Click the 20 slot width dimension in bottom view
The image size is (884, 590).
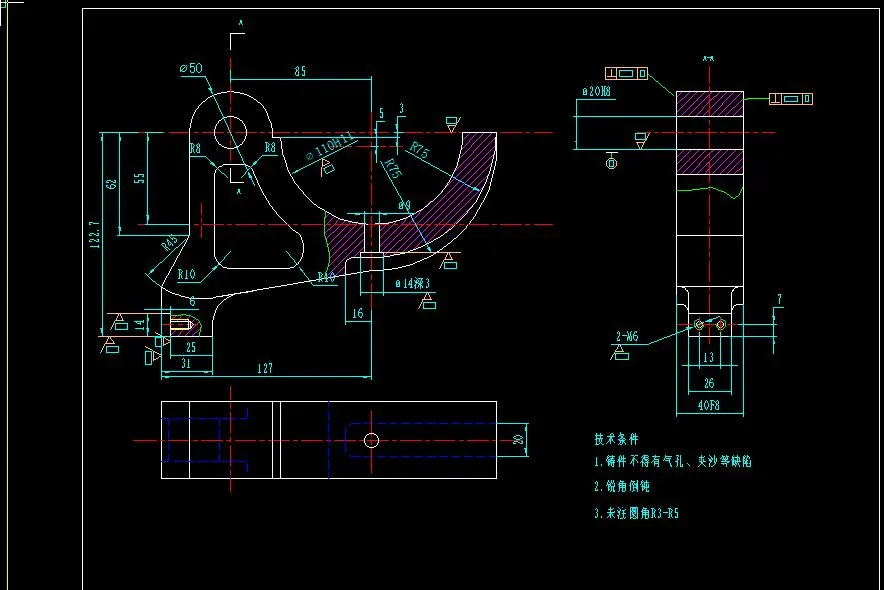tap(519, 440)
